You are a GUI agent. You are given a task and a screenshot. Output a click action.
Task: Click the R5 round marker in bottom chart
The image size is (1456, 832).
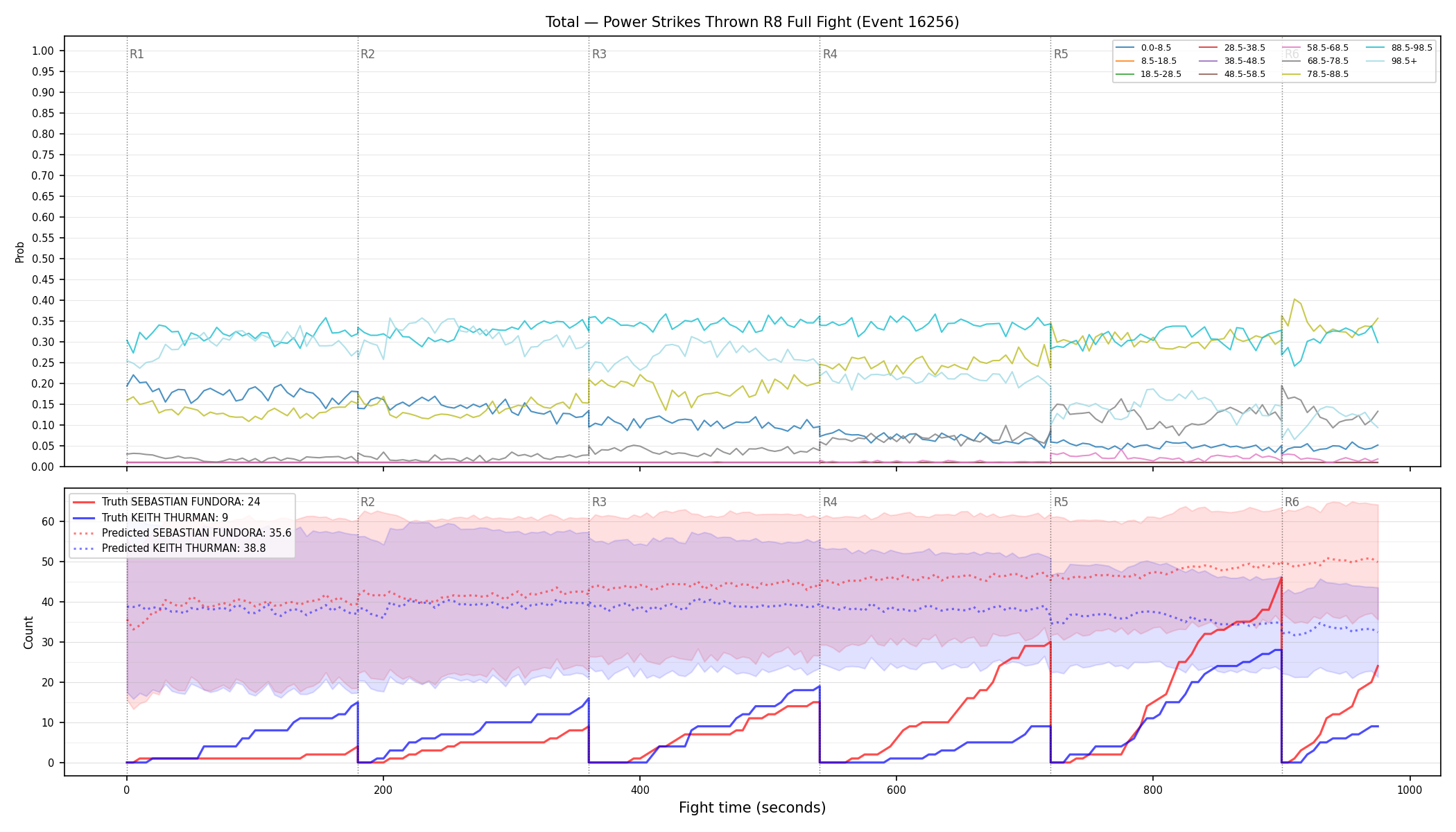click(1061, 502)
